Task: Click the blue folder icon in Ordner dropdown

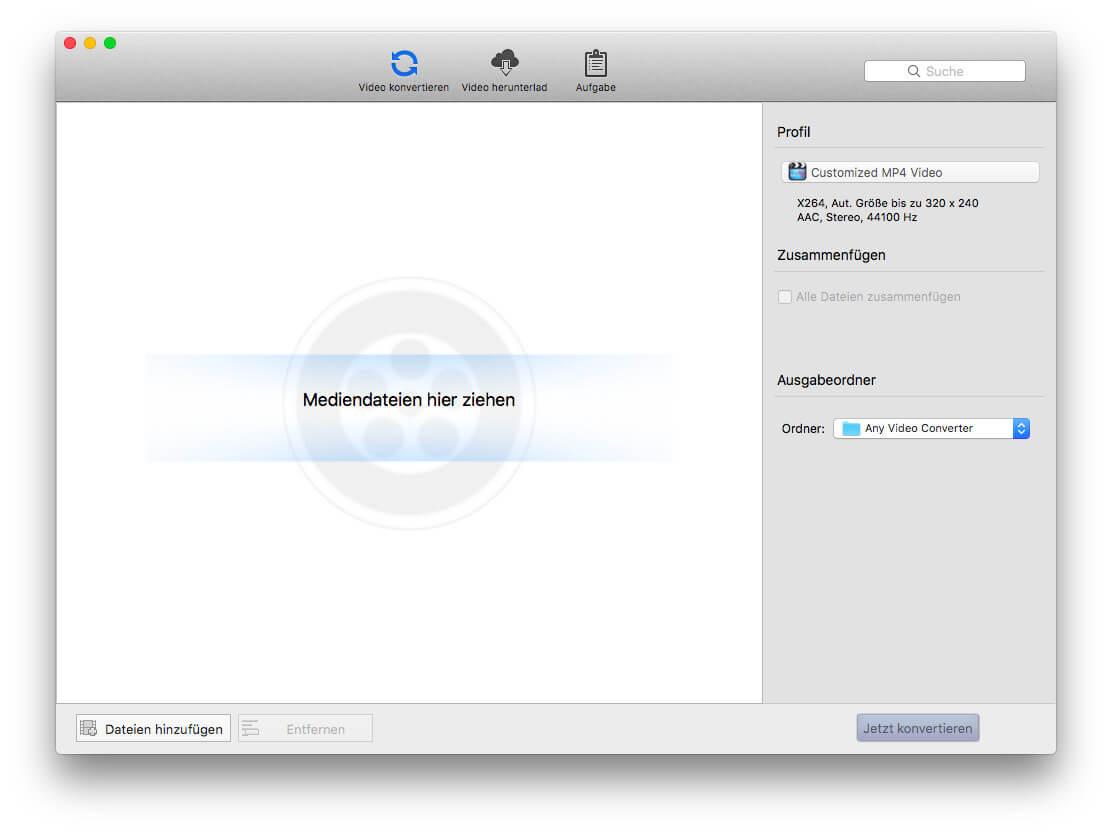Action: pos(851,428)
